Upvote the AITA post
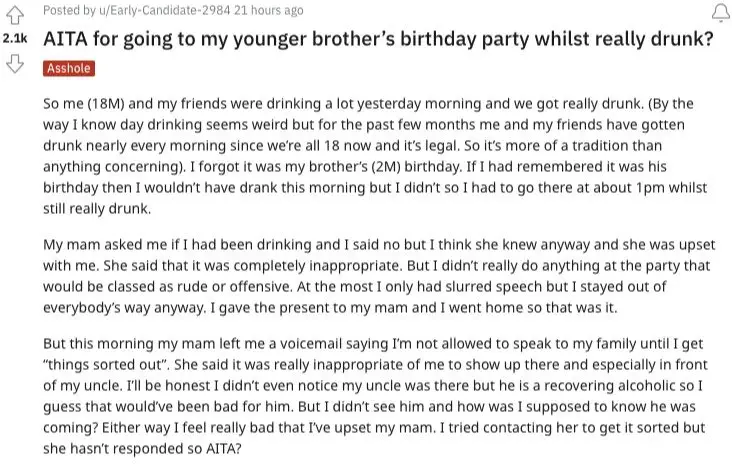 14,14
